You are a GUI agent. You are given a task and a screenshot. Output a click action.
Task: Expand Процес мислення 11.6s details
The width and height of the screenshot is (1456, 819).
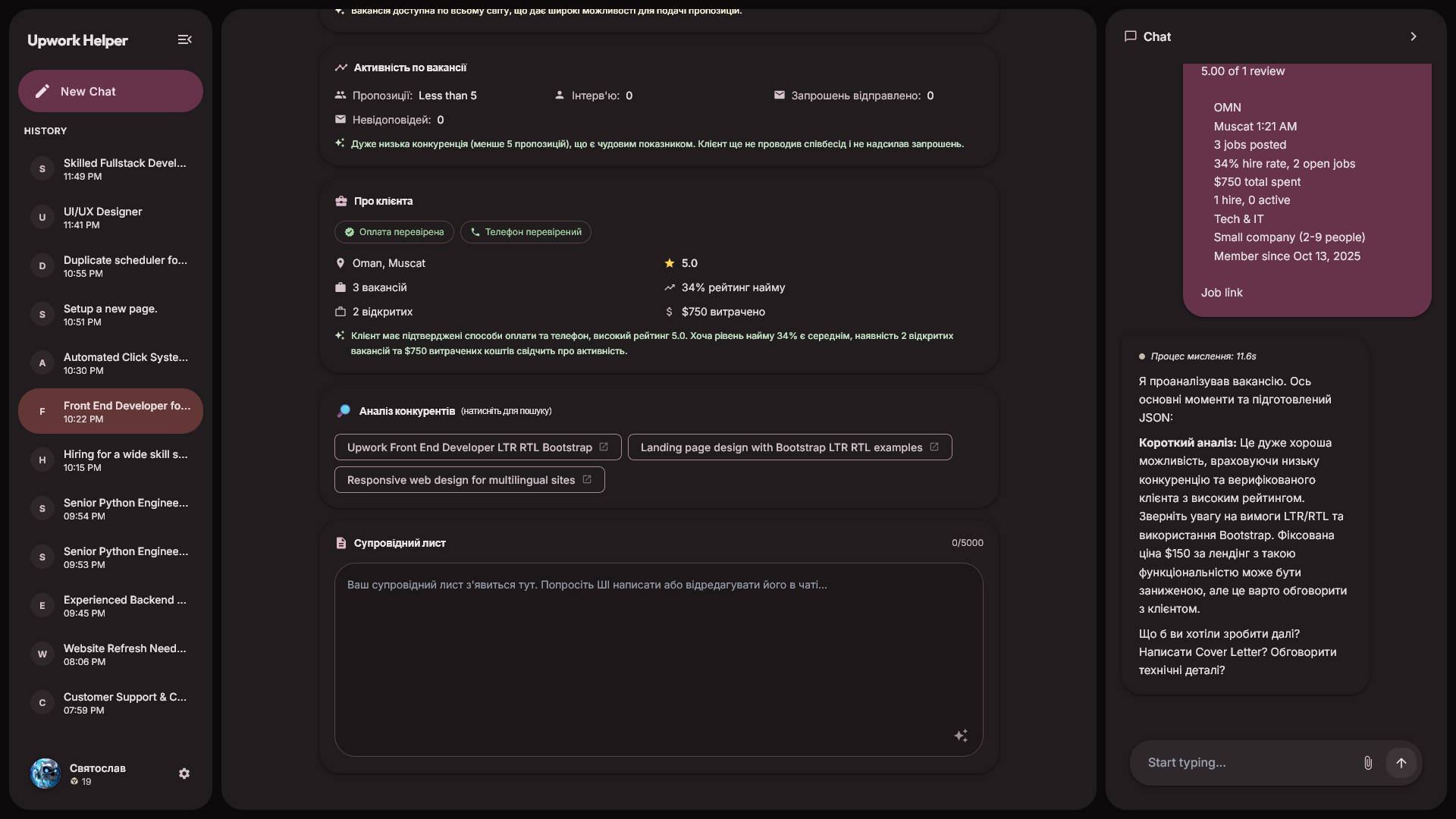pyautogui.click(x=1197, y=356)
